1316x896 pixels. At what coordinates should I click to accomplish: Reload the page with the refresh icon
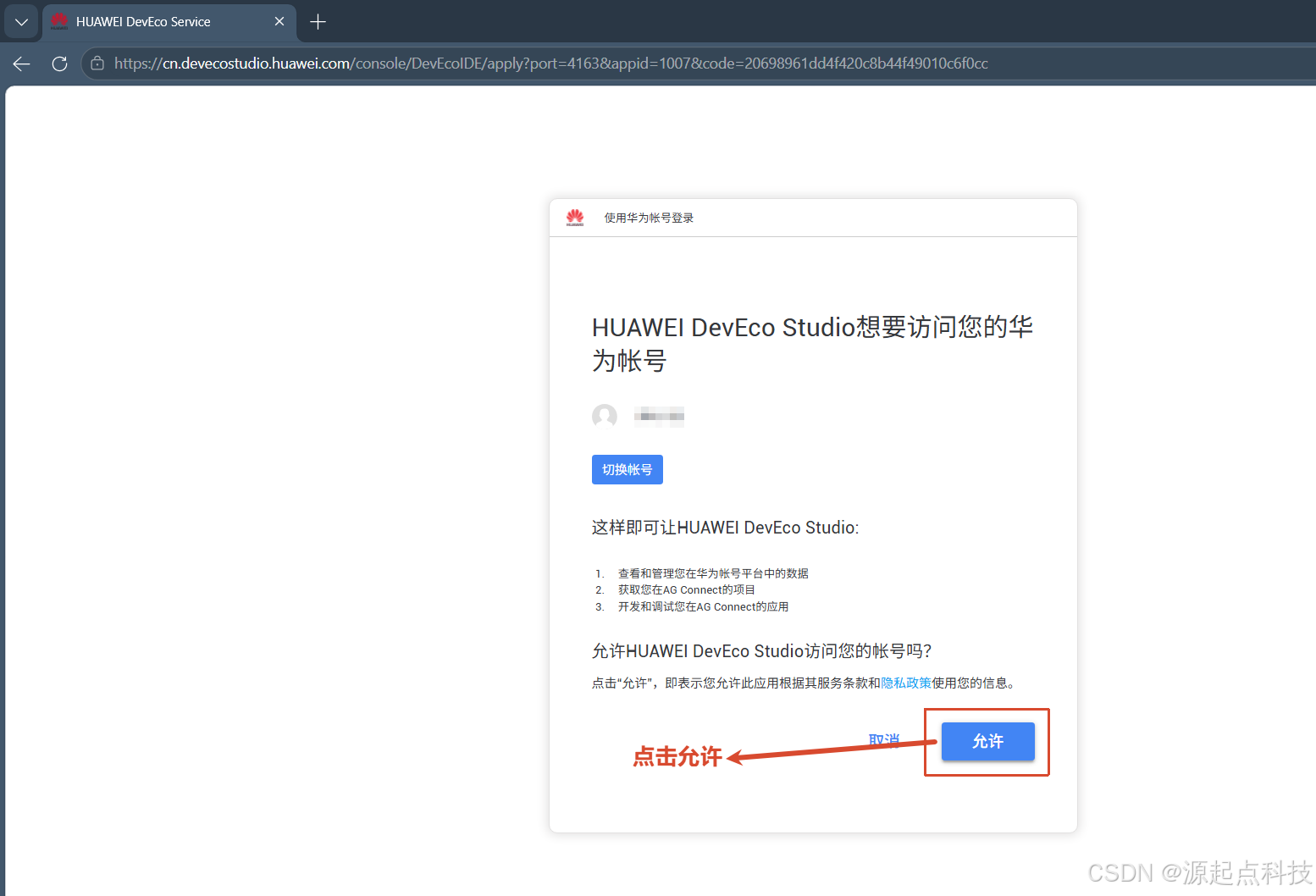coord(59,64)
